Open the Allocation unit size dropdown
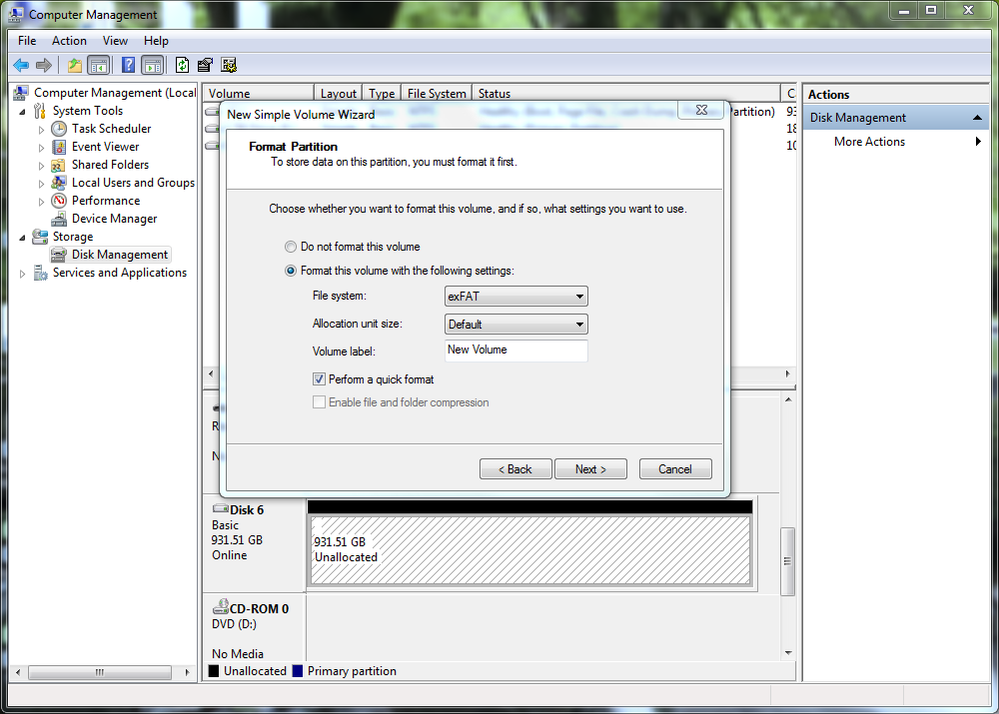 (x=515, y=324)
